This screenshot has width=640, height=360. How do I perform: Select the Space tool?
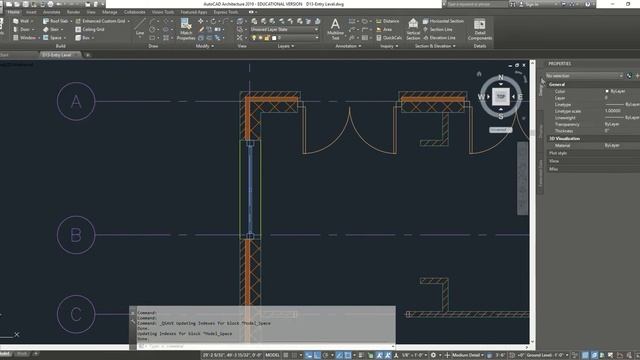pos(52,38)
